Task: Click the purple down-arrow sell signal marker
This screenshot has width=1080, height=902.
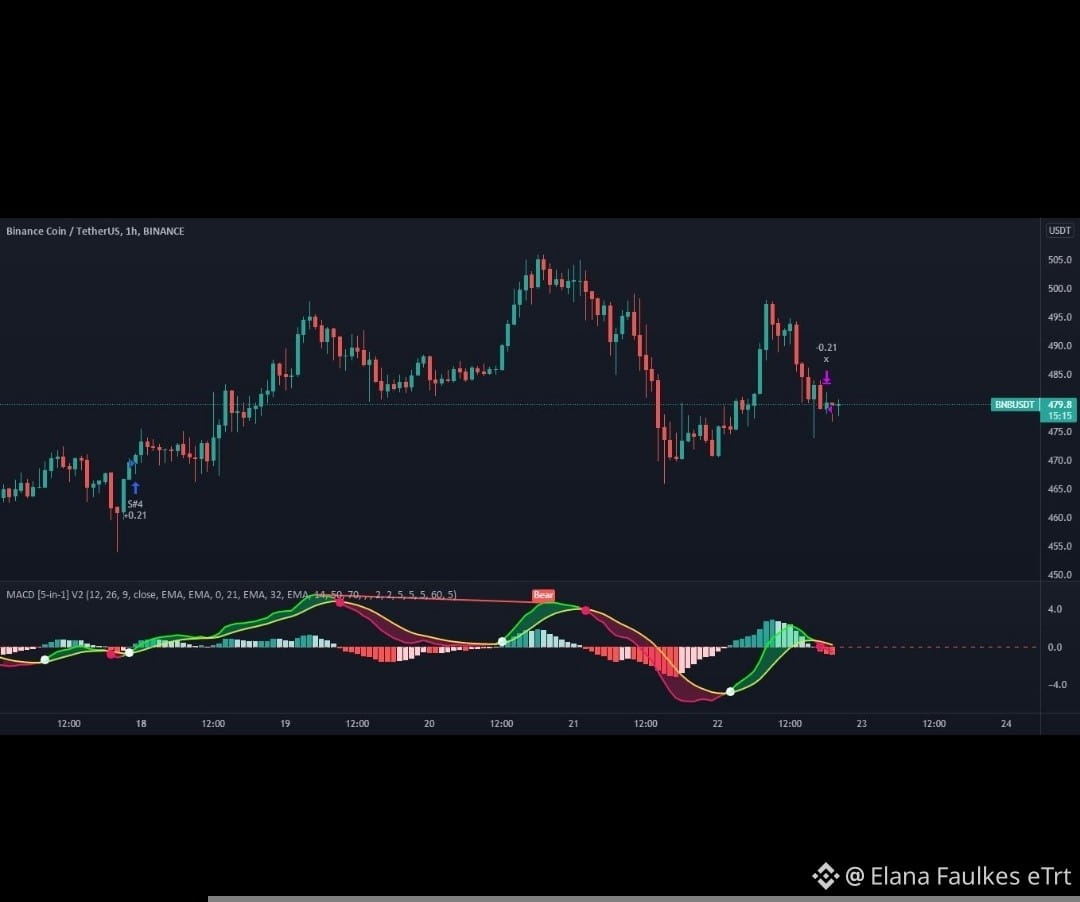Action: tap(827, 378)
